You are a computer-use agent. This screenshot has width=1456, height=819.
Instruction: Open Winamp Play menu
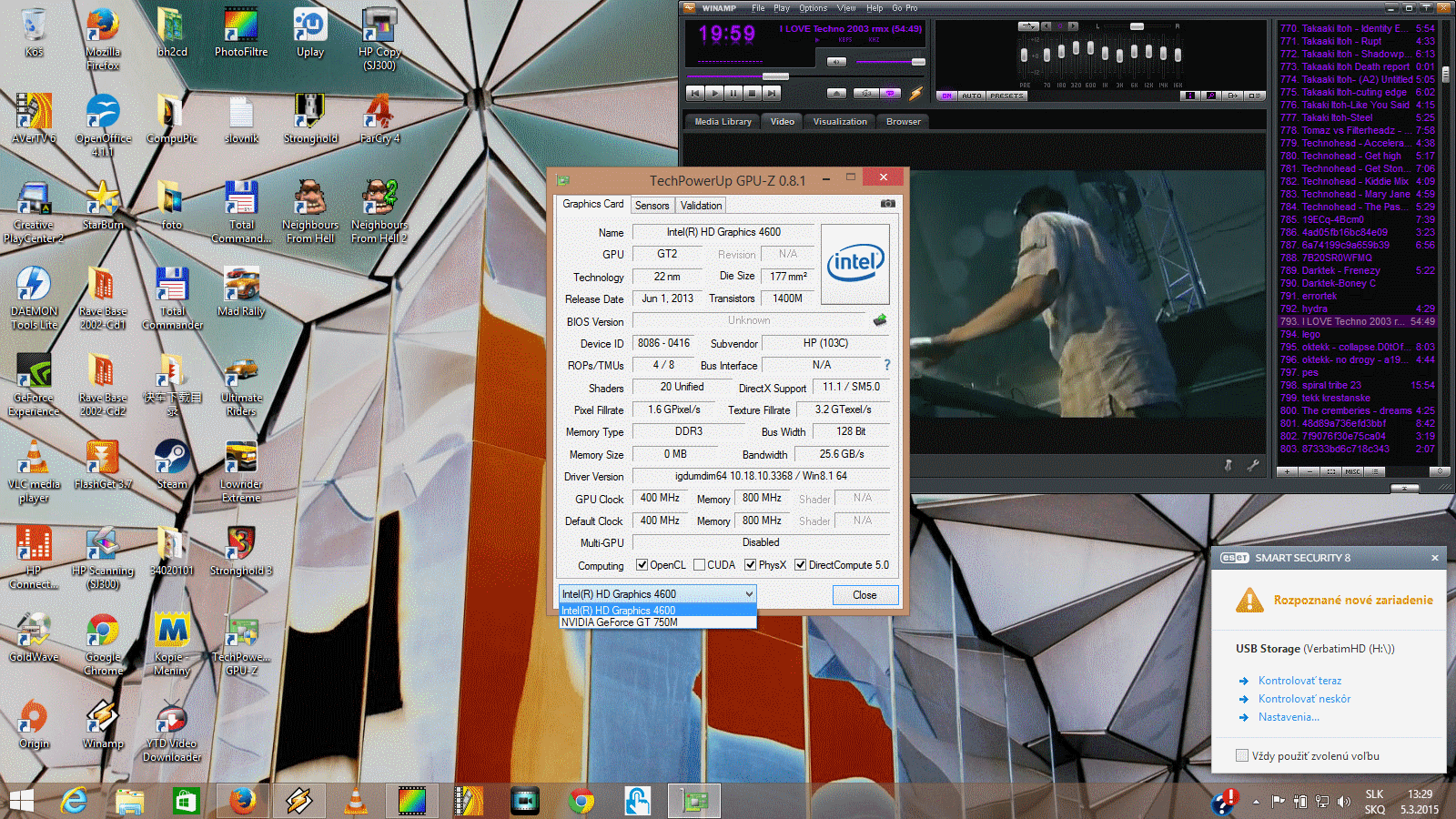pos(782,8)
